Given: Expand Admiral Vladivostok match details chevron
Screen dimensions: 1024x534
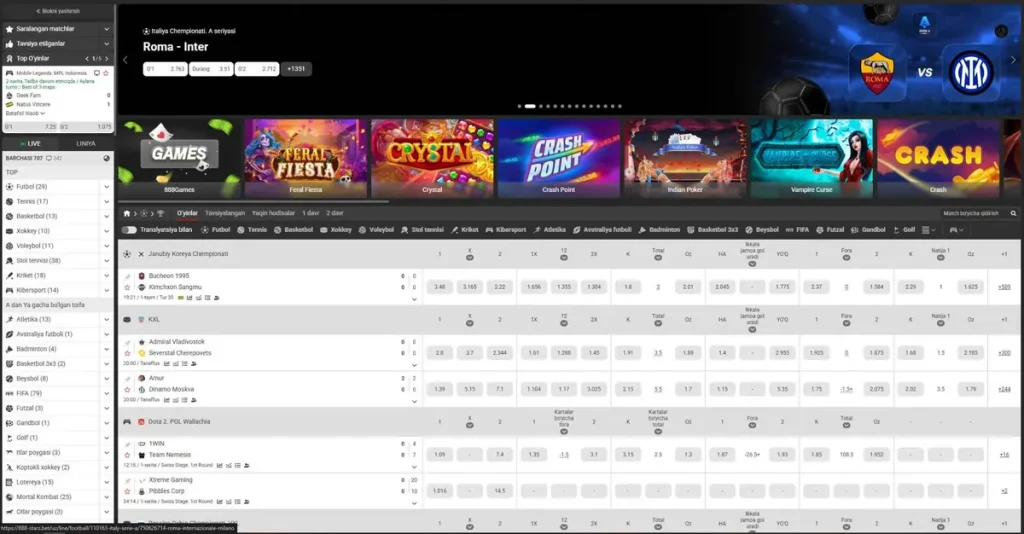Looking at the screenshot, I should click(x=414, y=365).
